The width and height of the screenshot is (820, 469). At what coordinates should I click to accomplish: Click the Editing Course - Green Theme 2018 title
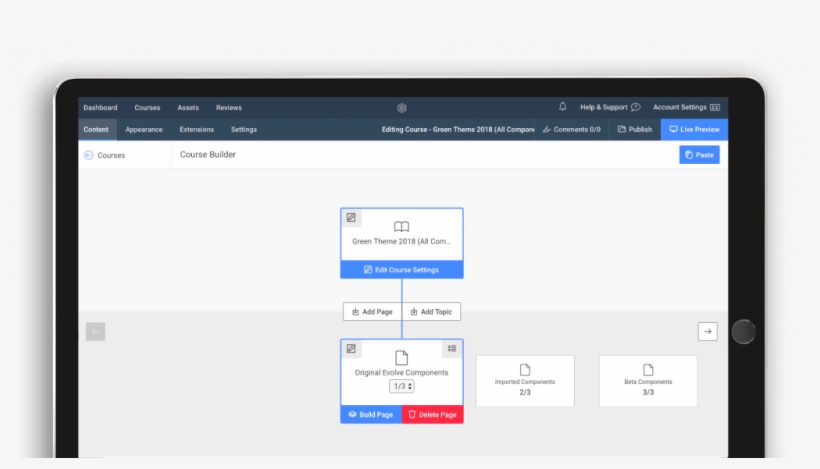click(458, 129)
